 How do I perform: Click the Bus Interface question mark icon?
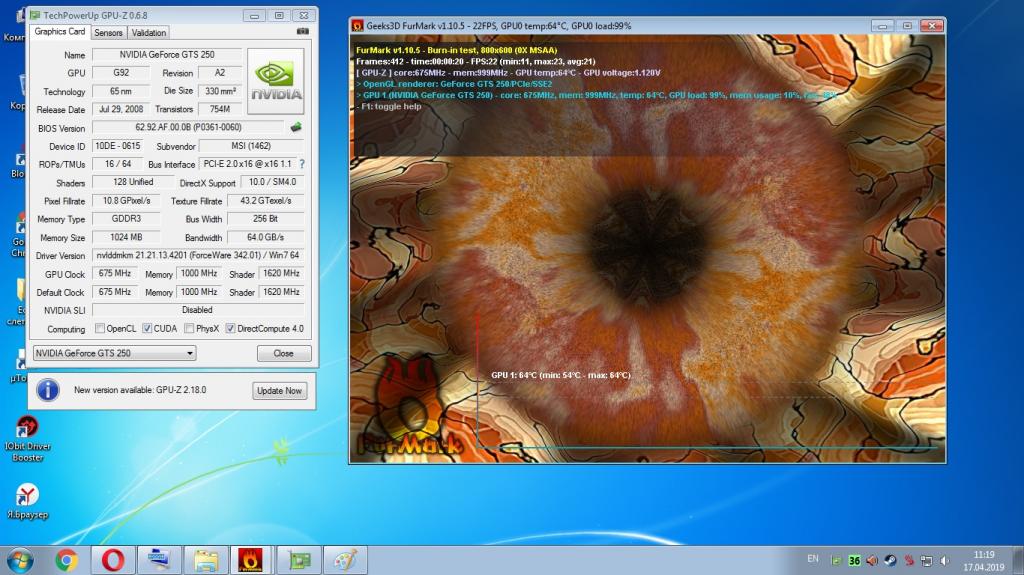coord(302,164)
